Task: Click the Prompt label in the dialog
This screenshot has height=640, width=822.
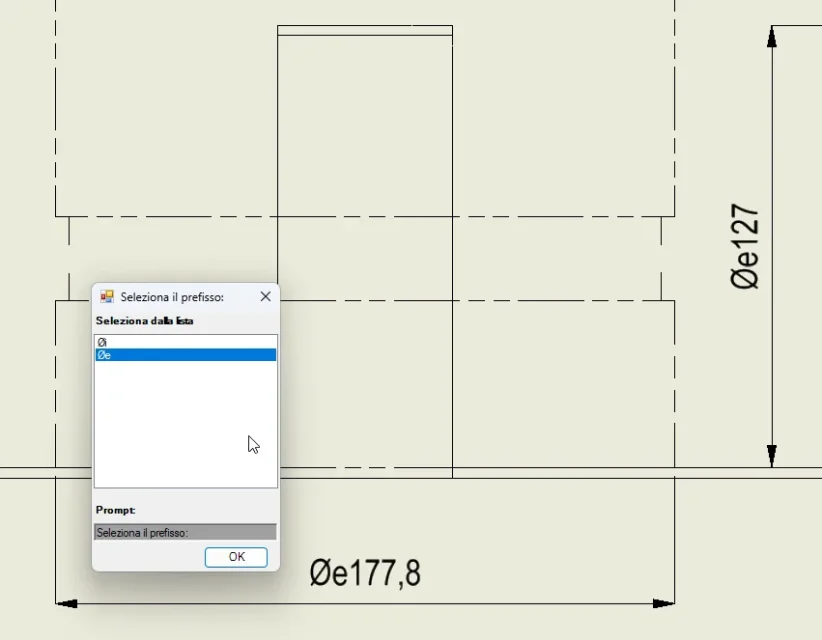Action: 116,510
